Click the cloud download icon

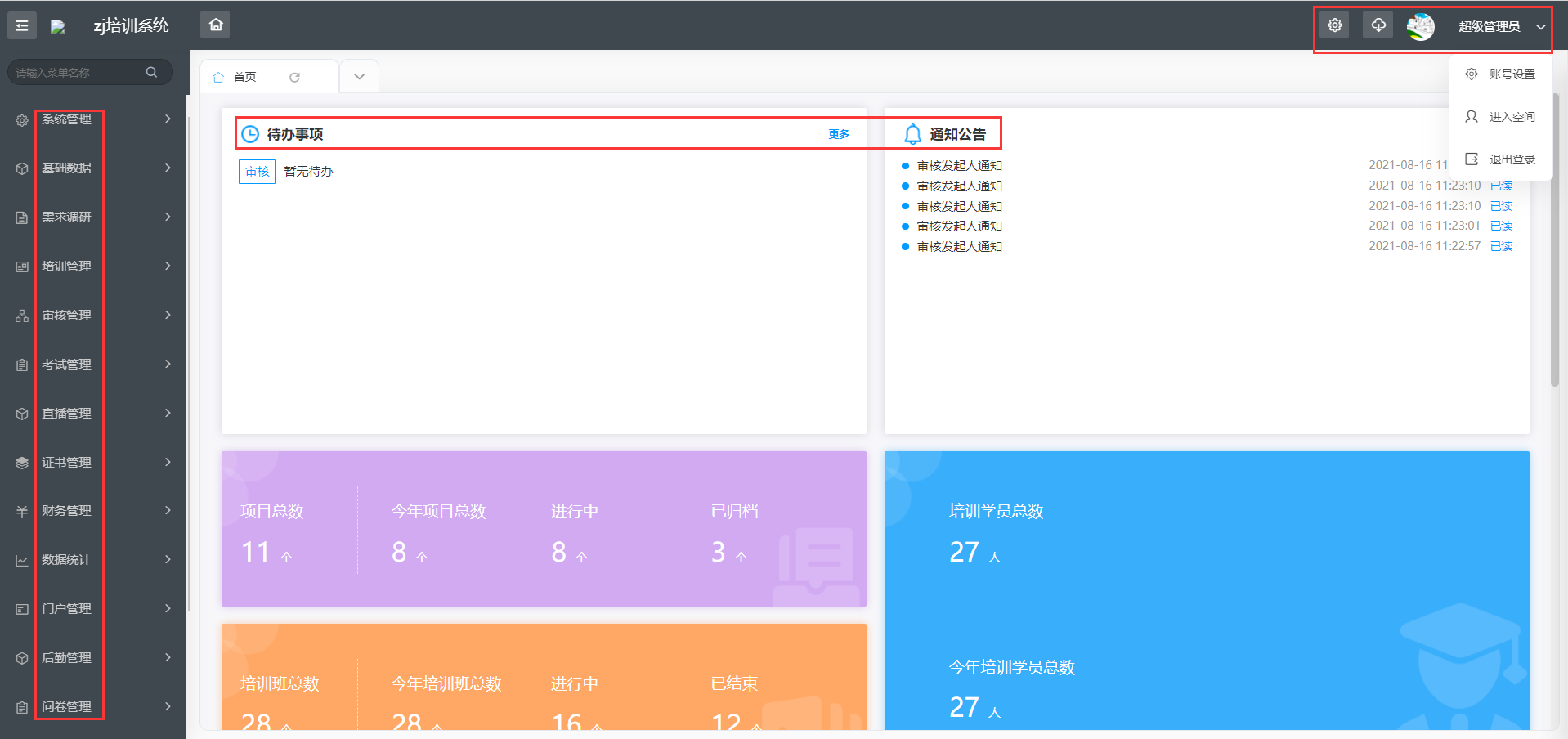[x=1378, y=25]
